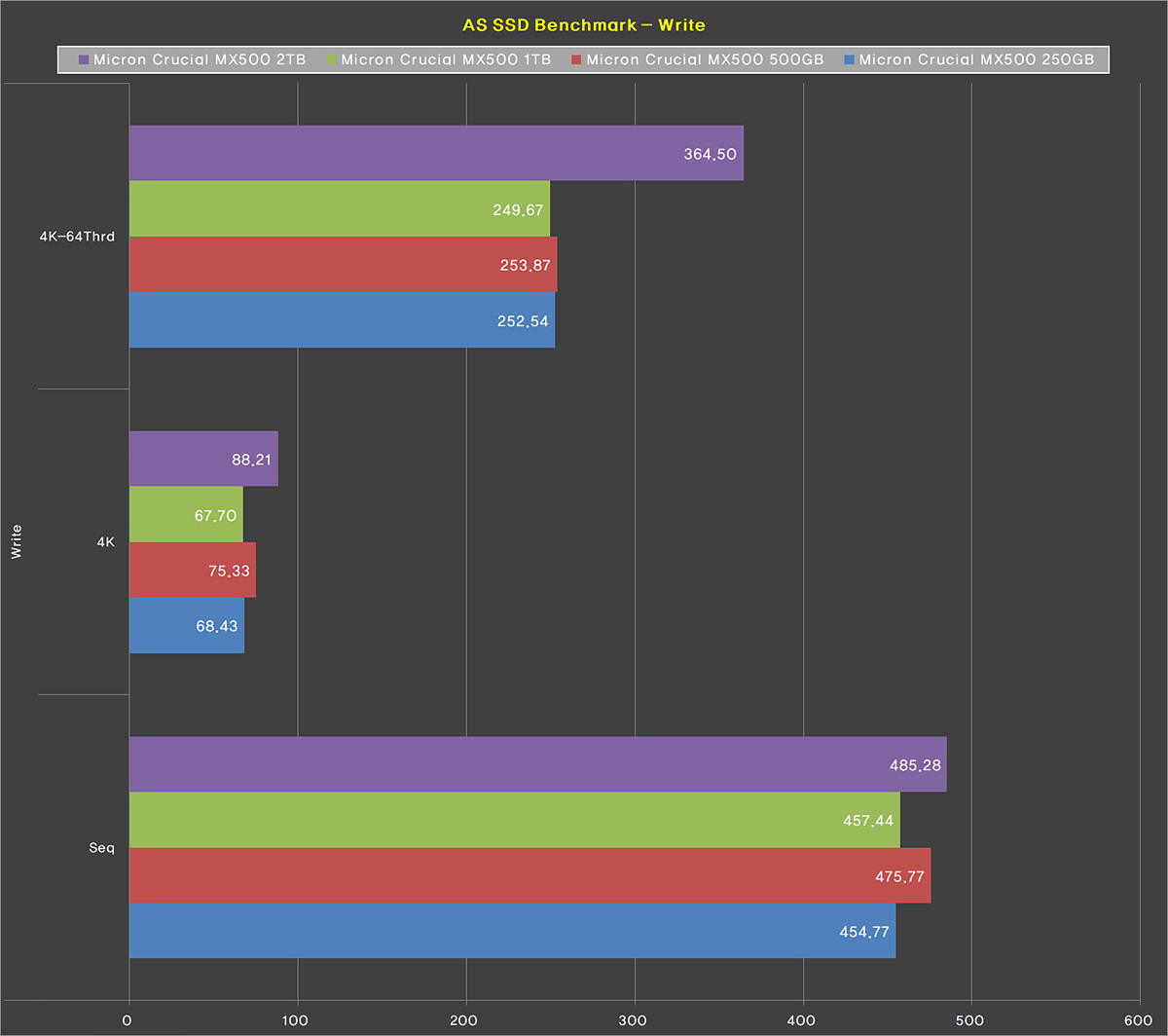
Task: Click the 253.87 value on red bar
Action: tap(525, 265)
